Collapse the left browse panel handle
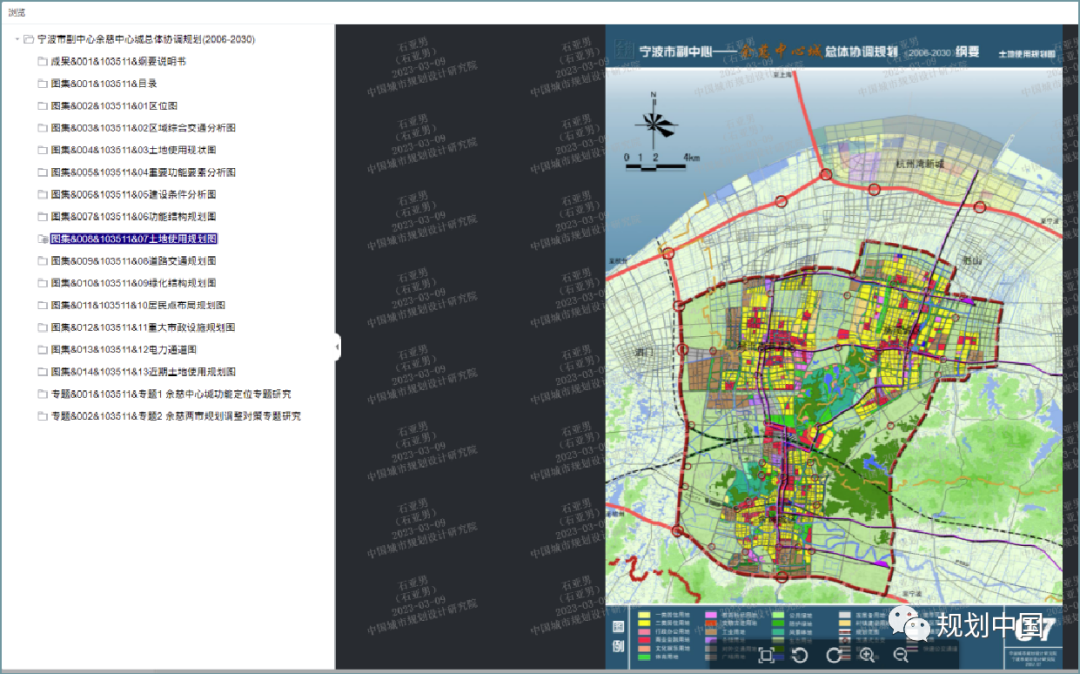1080x674 pixels. (338, 347)
